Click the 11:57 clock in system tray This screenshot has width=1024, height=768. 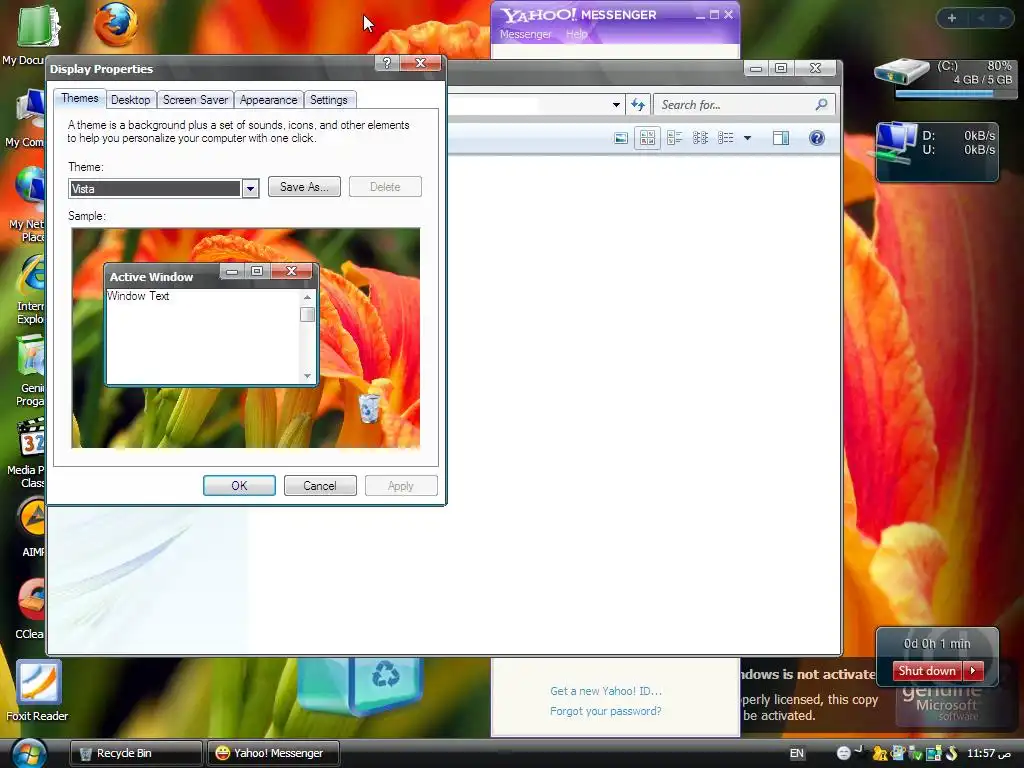pos(989,753)
